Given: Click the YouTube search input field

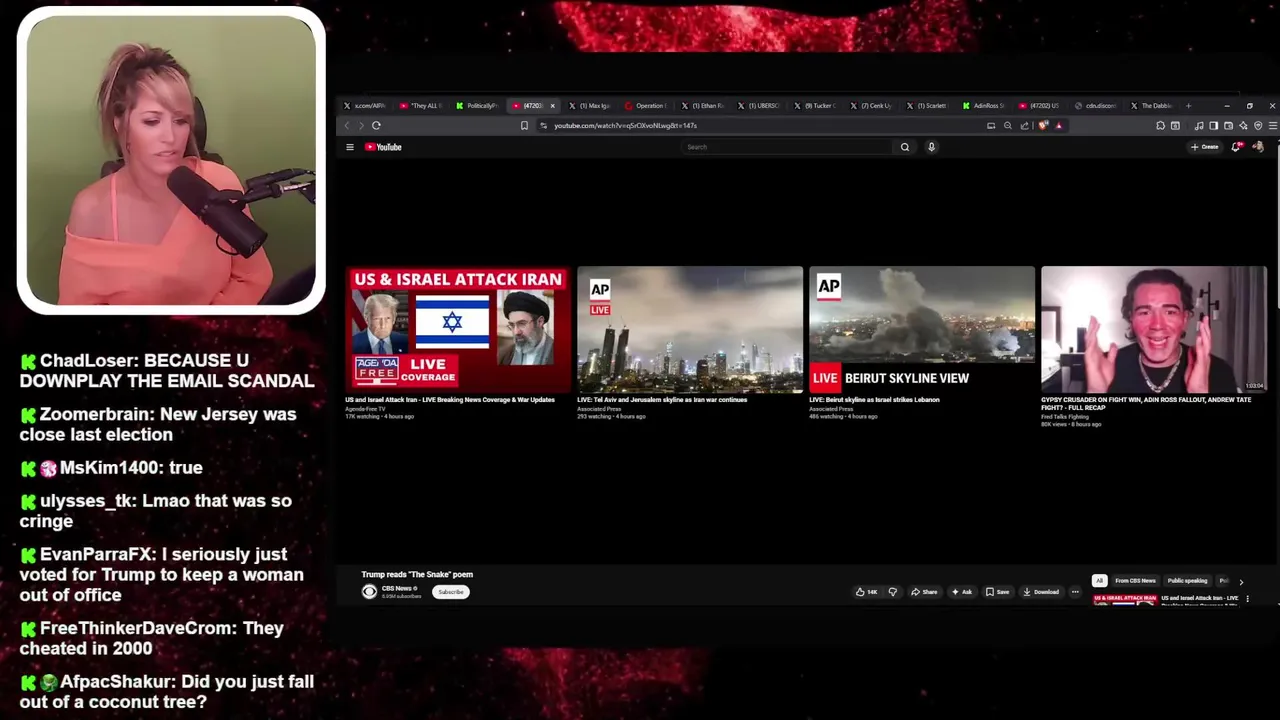Looking at the screenshot, I should tap(787, 147).
